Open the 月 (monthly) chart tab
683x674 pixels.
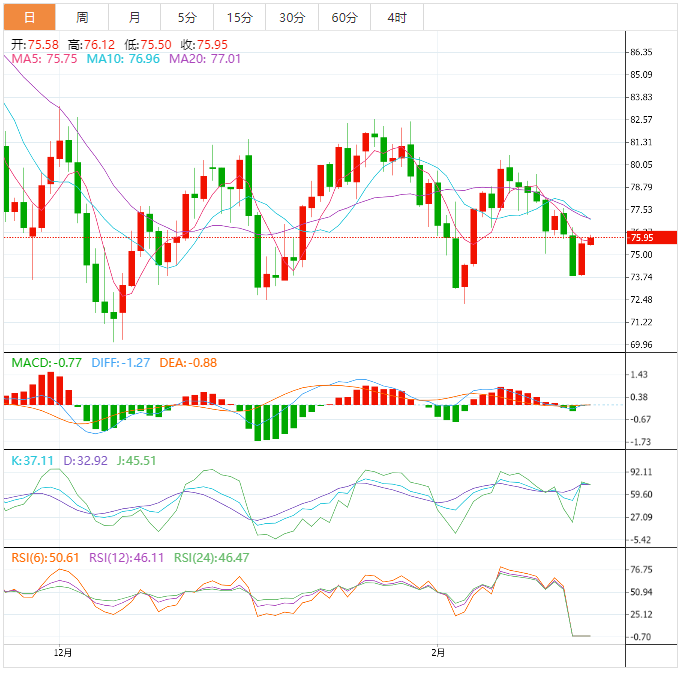(x=134, y=17)
